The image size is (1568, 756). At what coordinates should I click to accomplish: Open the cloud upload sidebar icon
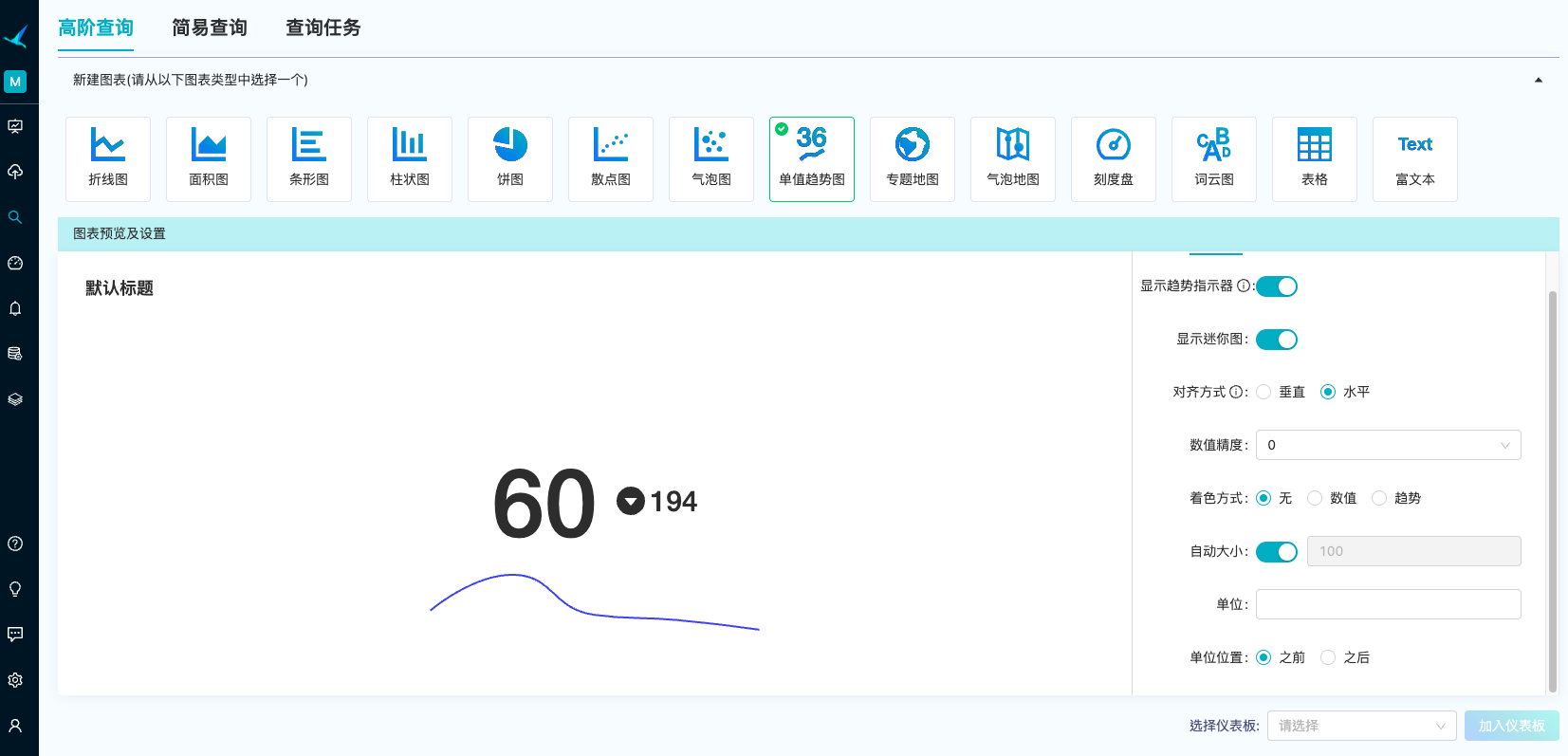pos(15,172)
